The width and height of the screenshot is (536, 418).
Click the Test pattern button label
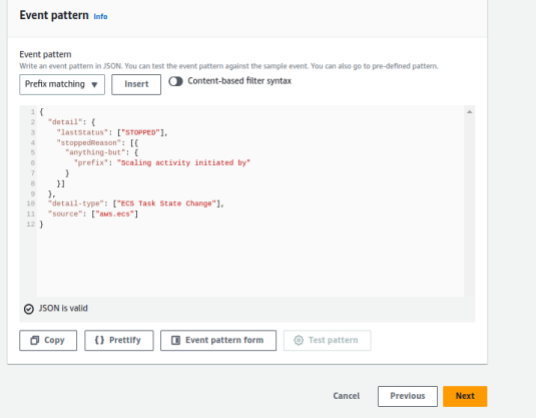coord(333,340)
